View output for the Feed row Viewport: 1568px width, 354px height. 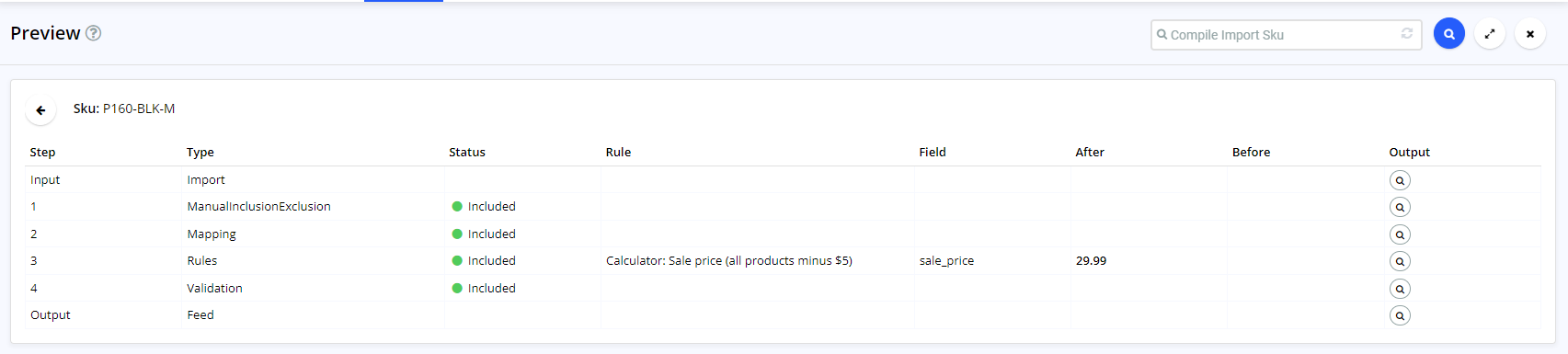tap(1400, 315)
